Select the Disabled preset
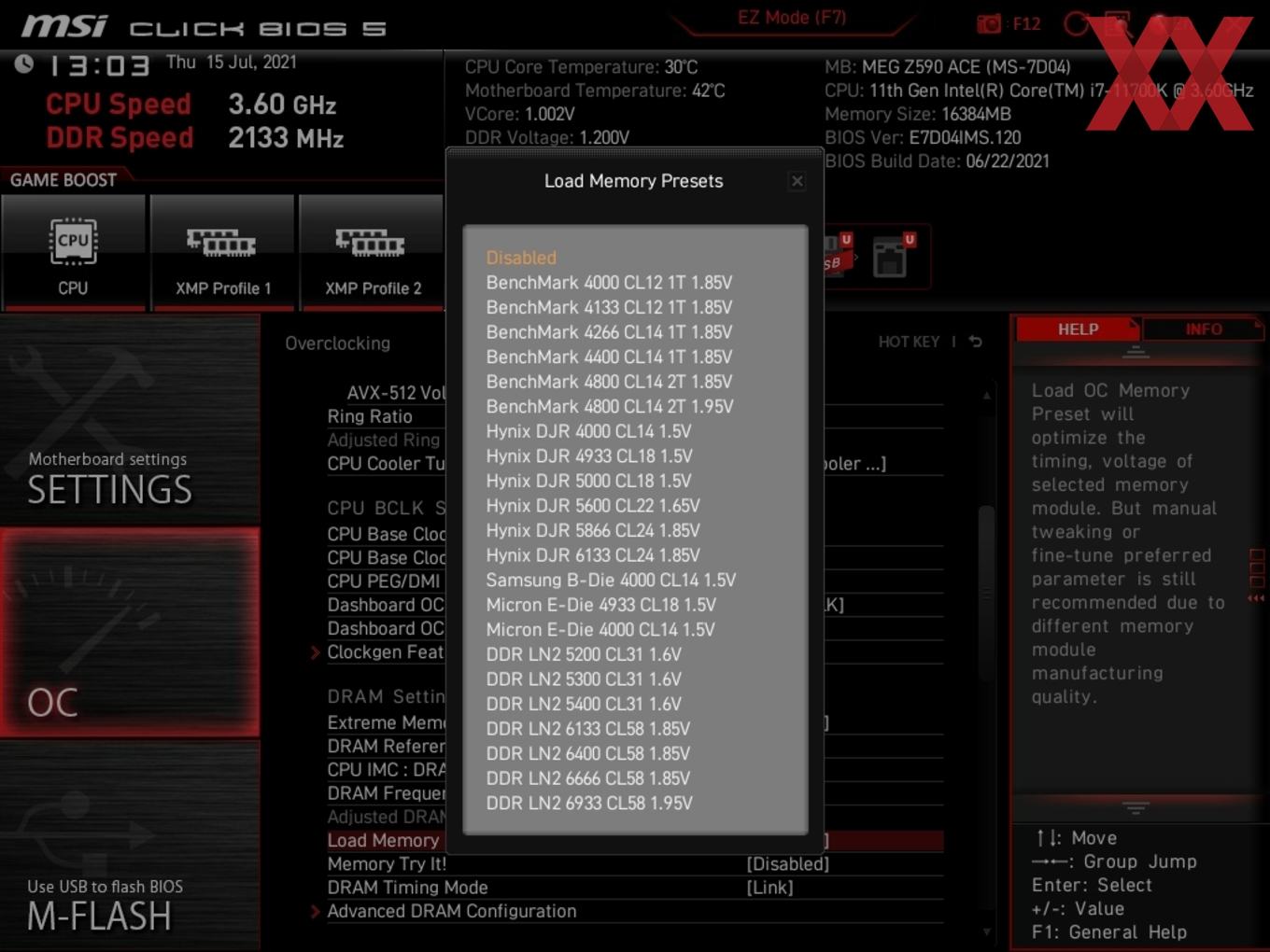Viewport: 1270px width, 952px height. click(x=521, y=258)
